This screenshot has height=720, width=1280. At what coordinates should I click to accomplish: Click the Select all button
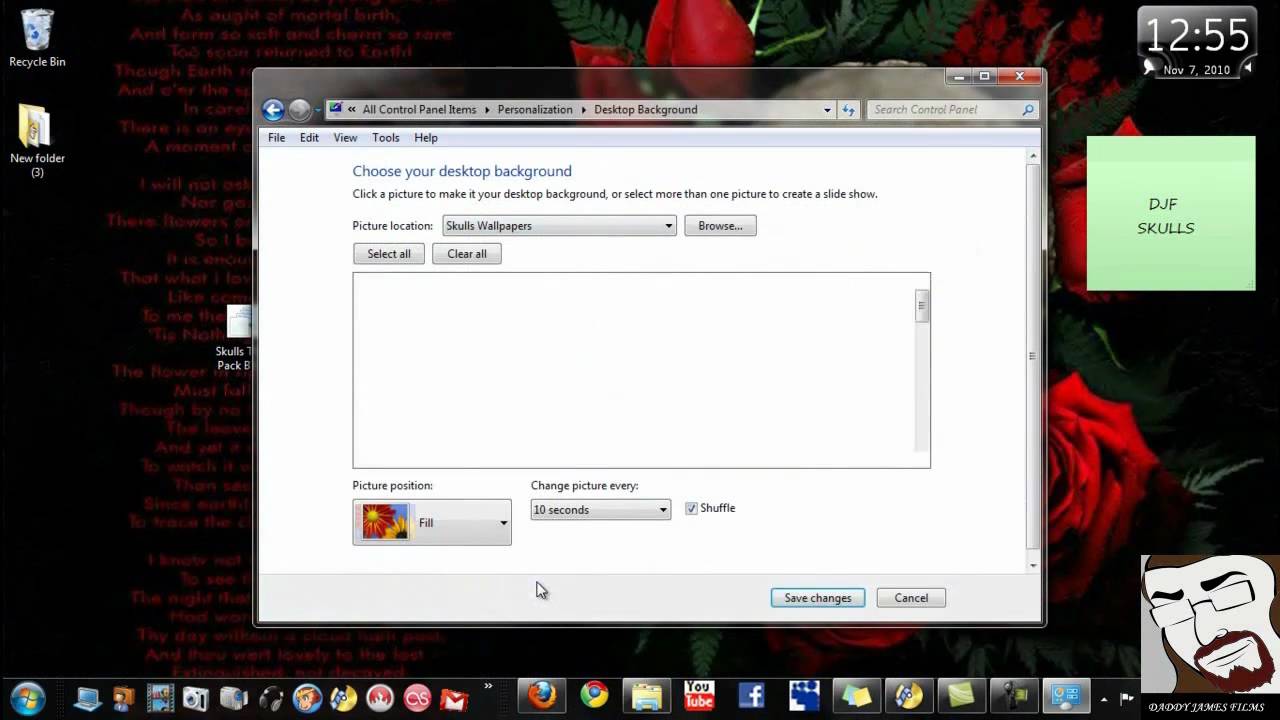pos(389,254)
